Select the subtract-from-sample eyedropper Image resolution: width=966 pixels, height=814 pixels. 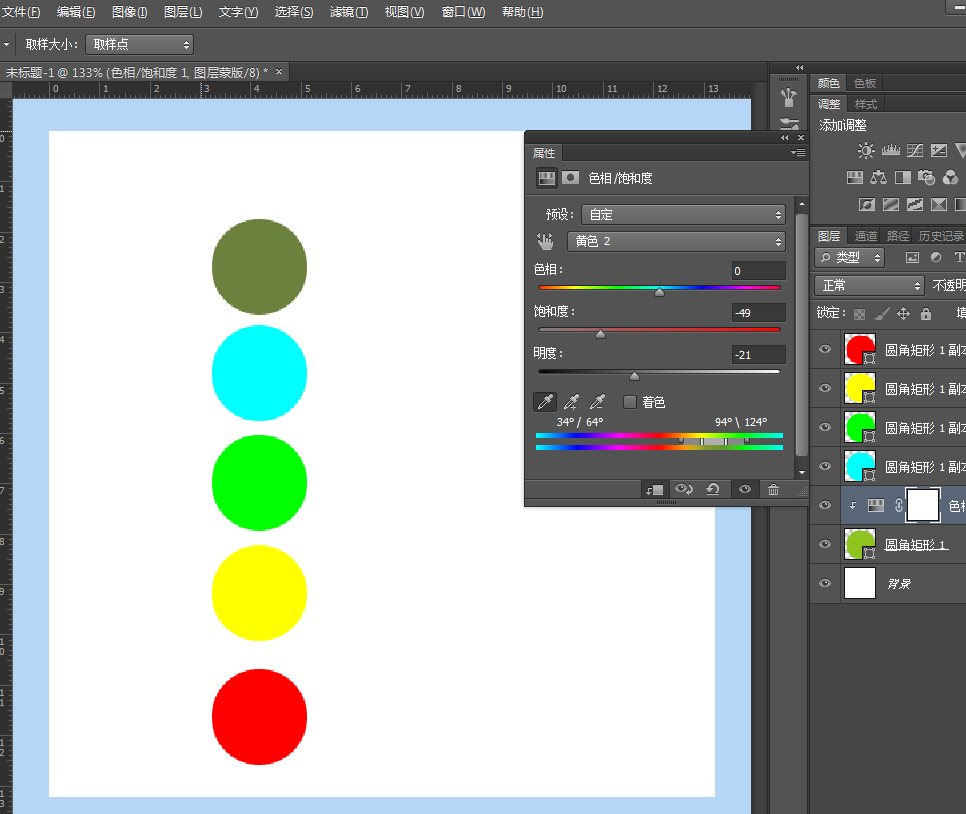click(597, 402)
